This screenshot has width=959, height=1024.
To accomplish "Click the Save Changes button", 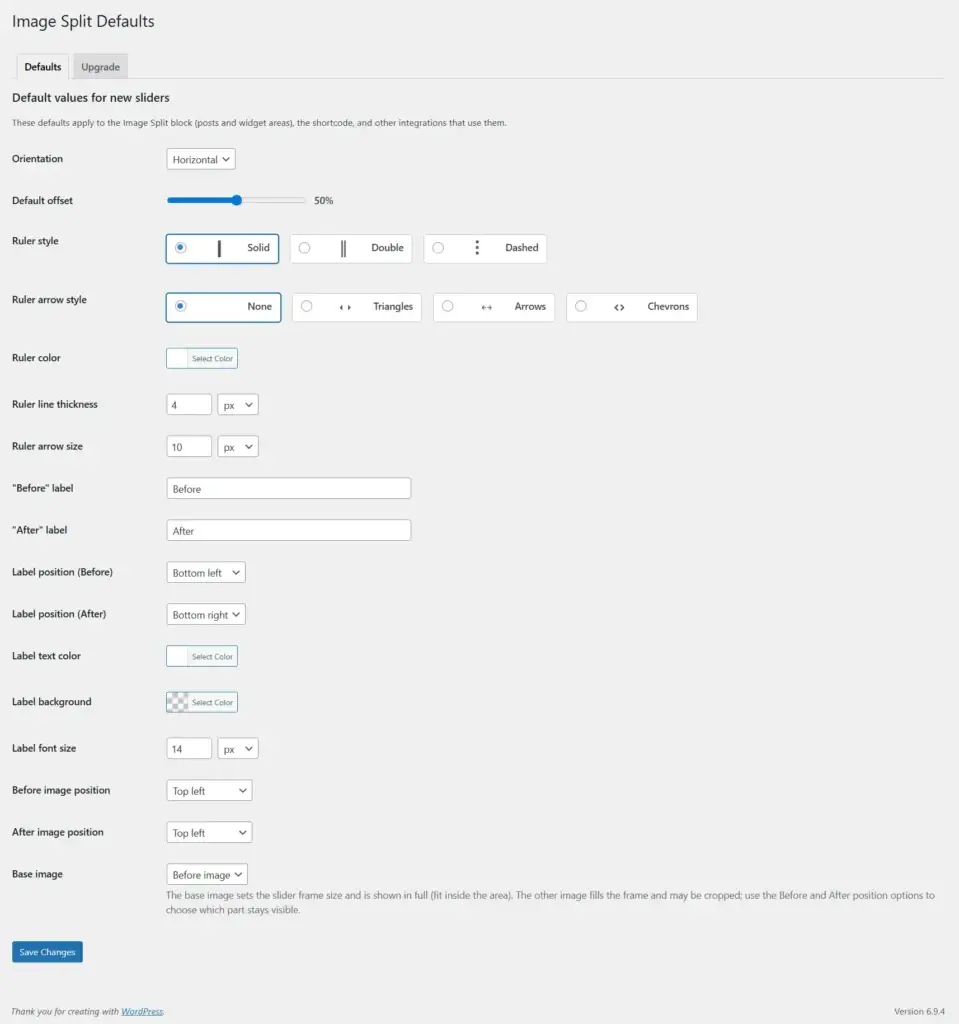I will tap(47, 952).
